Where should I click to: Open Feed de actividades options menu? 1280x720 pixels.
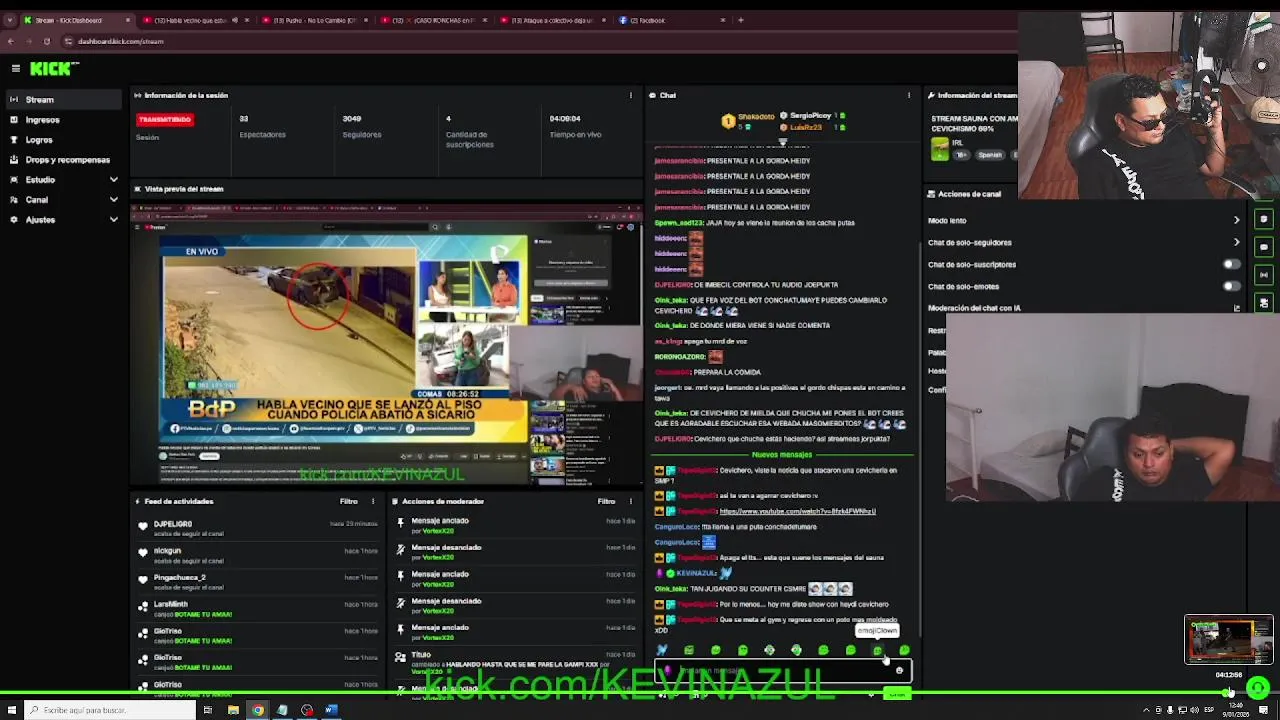pyautogui.click(x=373, y=501)
